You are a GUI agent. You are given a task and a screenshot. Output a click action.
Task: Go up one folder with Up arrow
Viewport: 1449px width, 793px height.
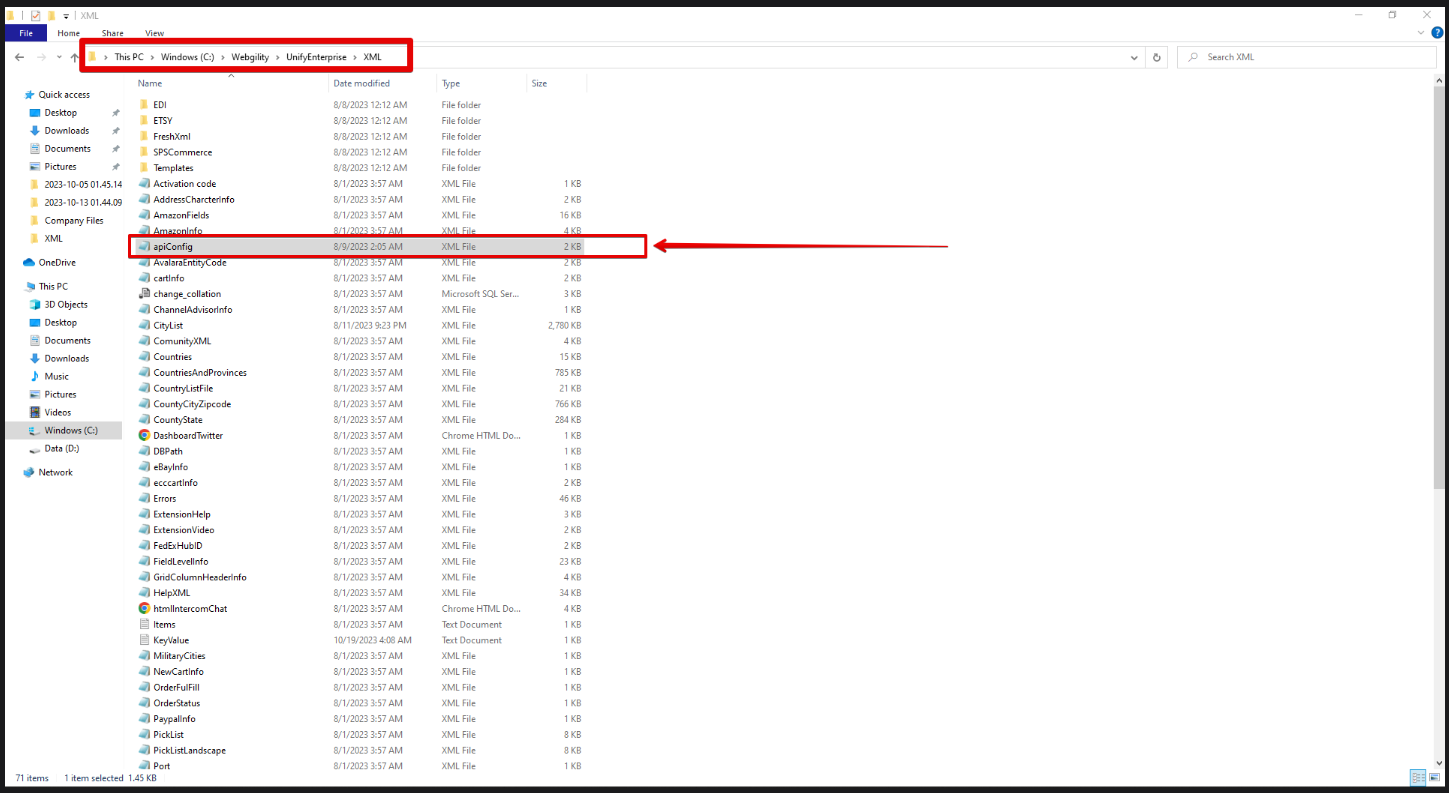click(75, 57)
